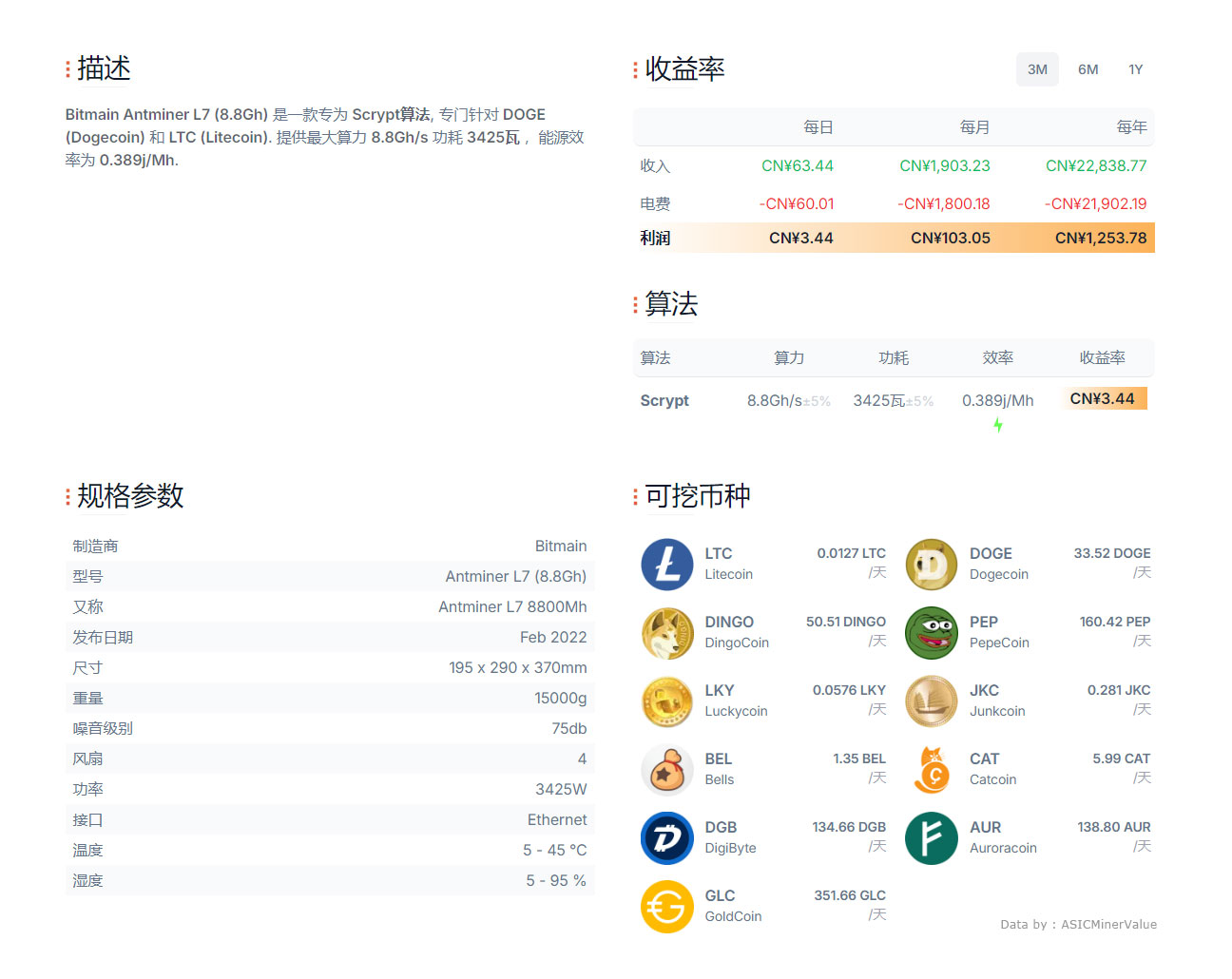Click alias value Antminer L7 8800Mh
The width and height of the screenshot is (1232, 979).
tap(512, 607)
